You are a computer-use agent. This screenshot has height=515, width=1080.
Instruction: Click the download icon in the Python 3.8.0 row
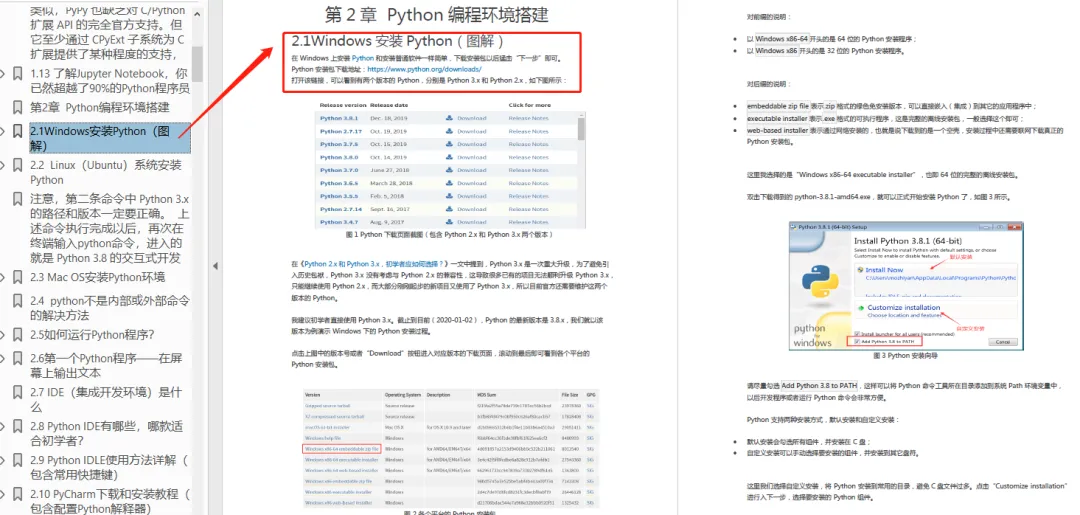[x=449, y=158]
